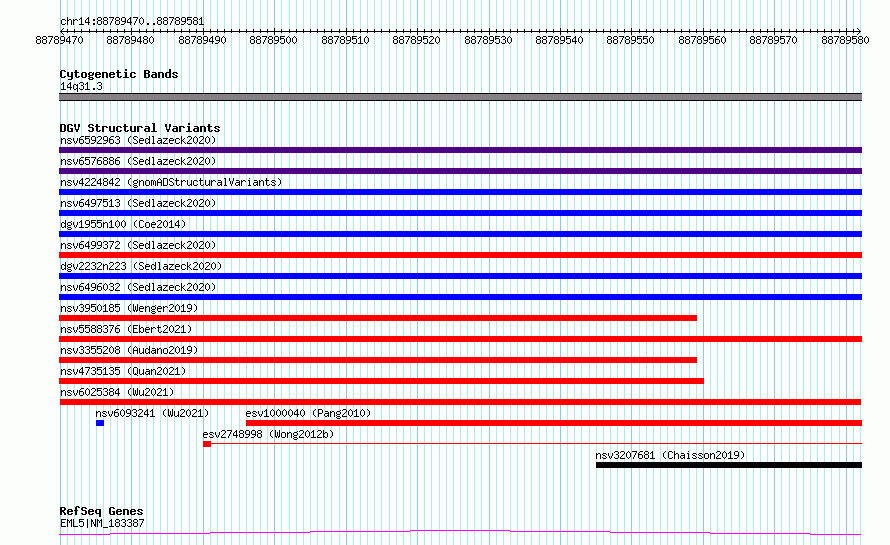890x545 pixels.
Task: Click the purple bar under nsv6592963
Action: pyautogui.click(x=460, y=150)
